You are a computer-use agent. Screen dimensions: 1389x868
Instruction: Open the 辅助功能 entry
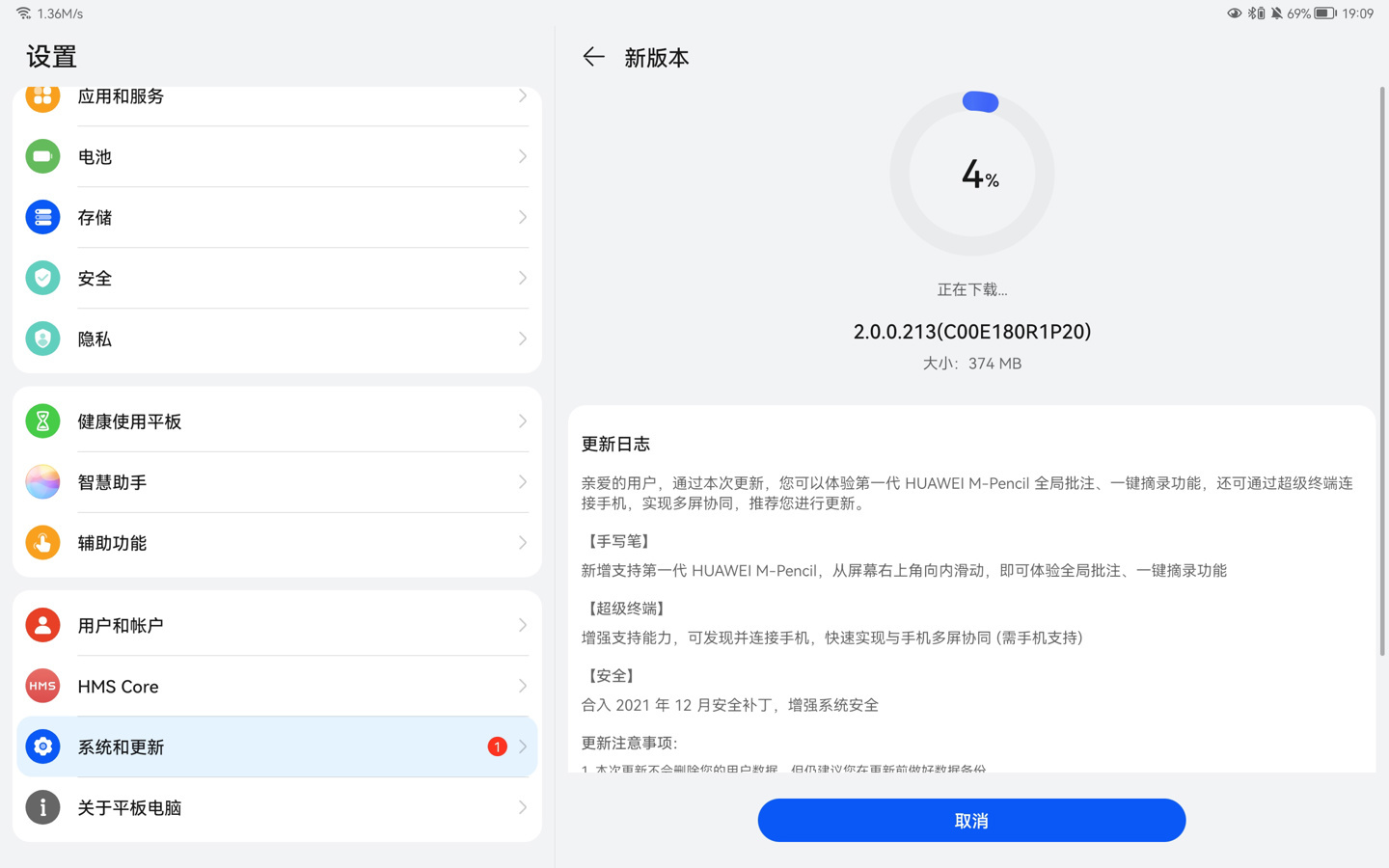[277, 543]
